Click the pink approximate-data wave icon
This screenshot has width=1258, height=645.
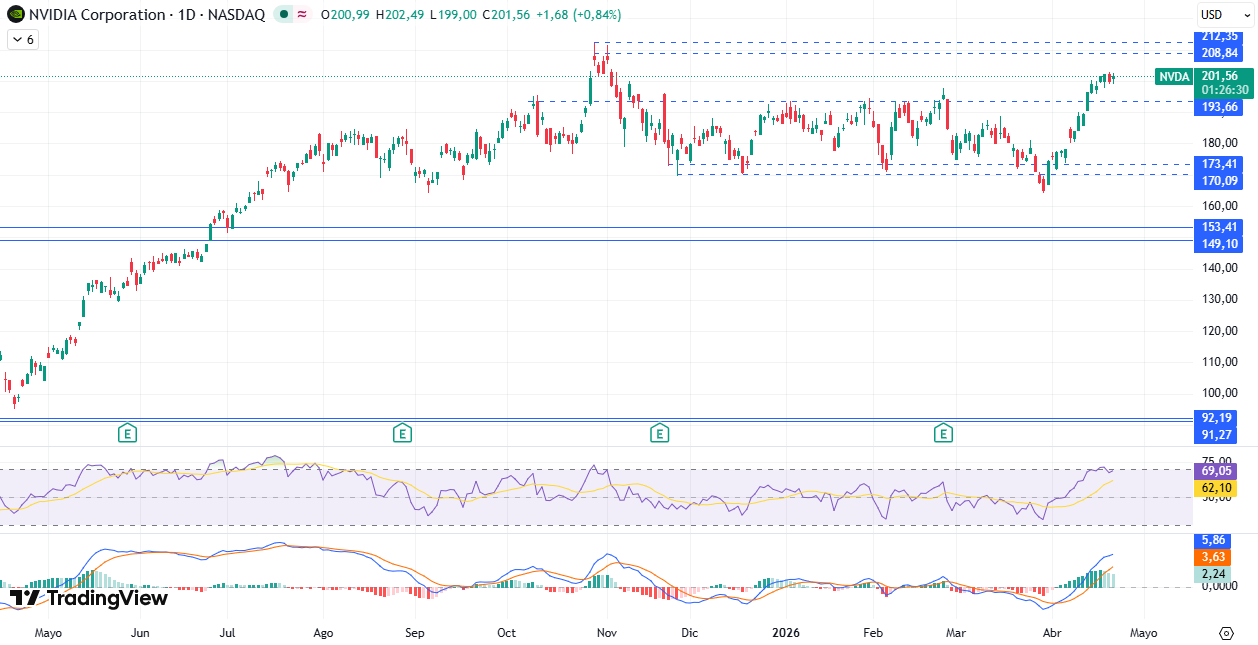pyautogui.click(x=302, y=15)
